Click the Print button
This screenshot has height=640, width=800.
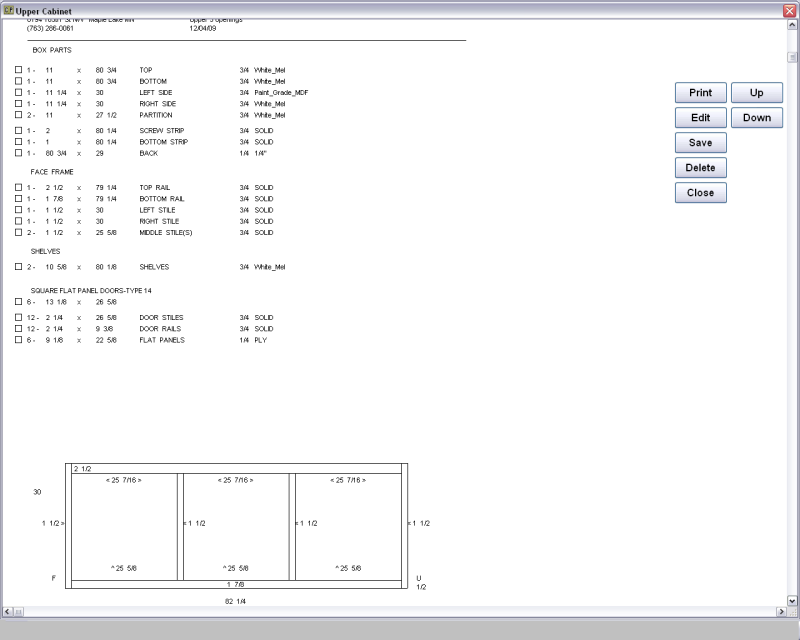pyautogui.click(x=701, y=93)
